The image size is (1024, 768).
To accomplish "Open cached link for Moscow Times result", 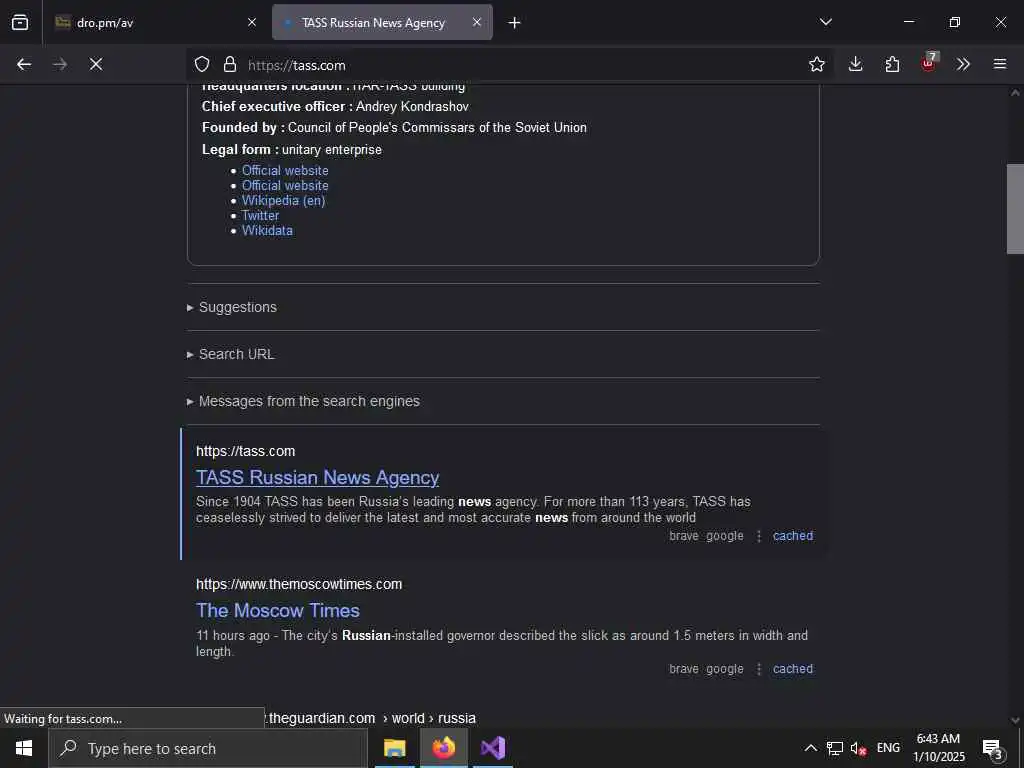I will coord(793,669).
